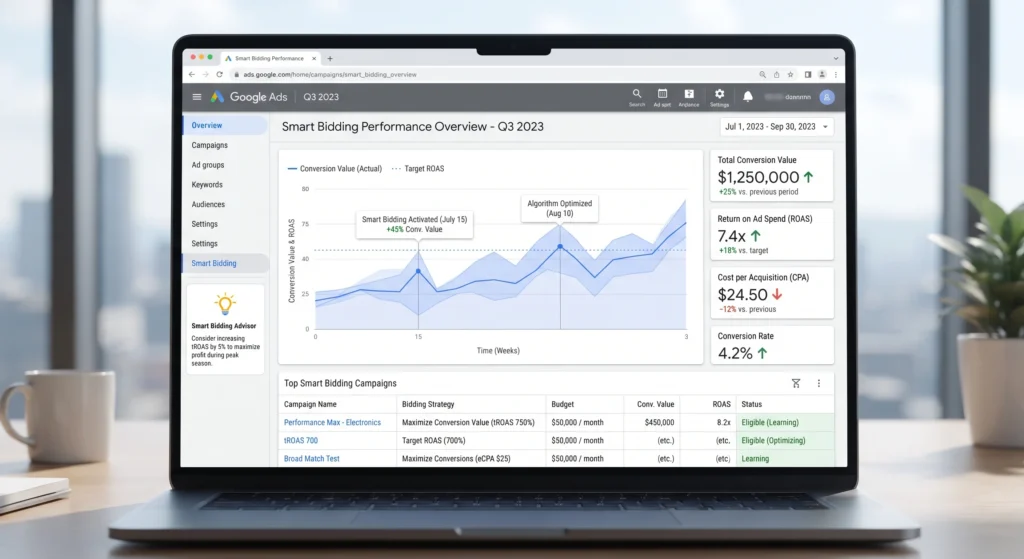
Task: Open the Audience icon in the header
Action: 689,97
